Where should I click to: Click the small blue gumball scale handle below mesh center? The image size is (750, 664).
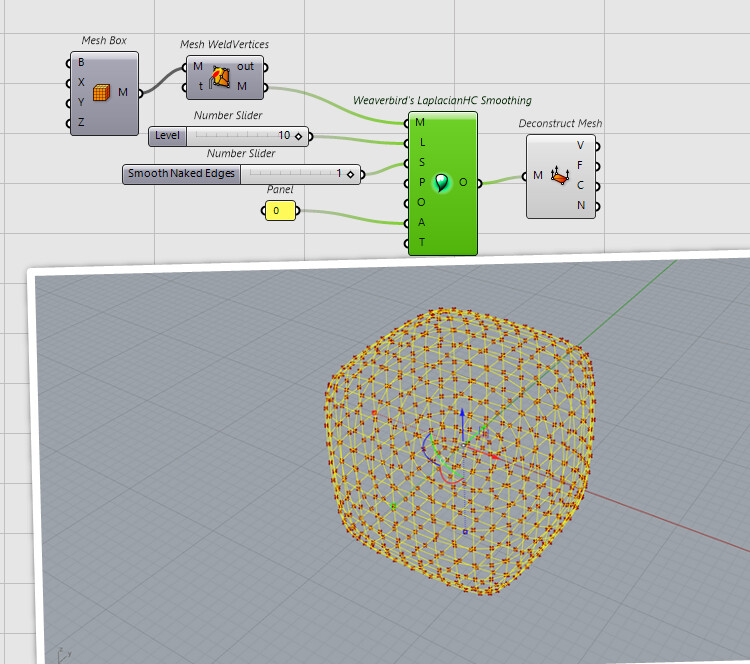[x=465, y=531]
